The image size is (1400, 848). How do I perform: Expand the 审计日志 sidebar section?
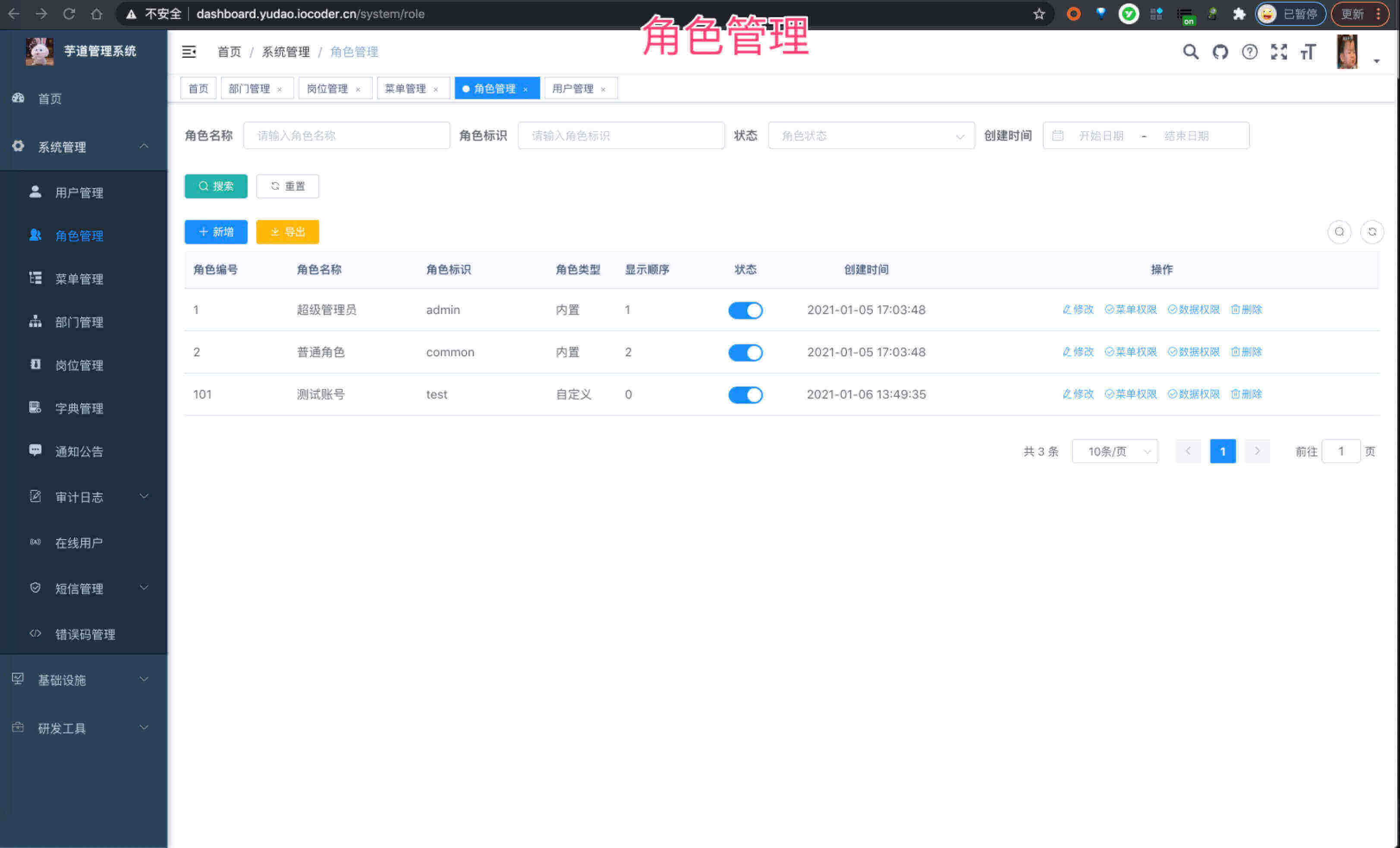pyautogui.click(x=79, y=497)
